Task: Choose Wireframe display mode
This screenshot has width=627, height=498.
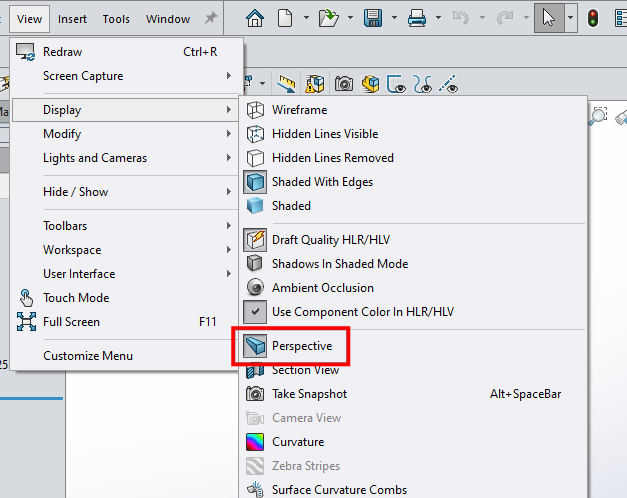Action: pos(299,110)
